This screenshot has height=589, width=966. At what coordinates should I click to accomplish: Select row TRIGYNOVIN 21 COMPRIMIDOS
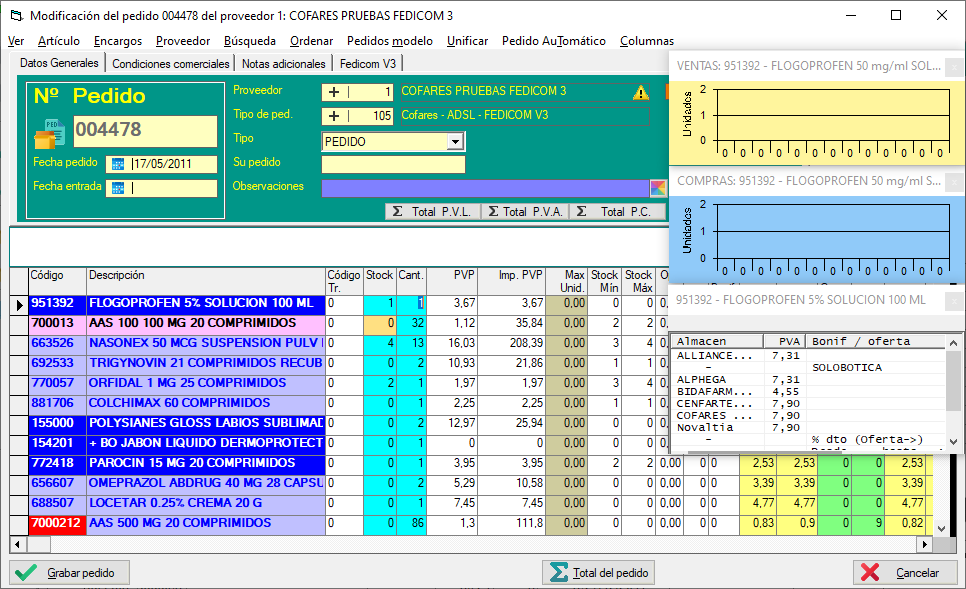206,364
